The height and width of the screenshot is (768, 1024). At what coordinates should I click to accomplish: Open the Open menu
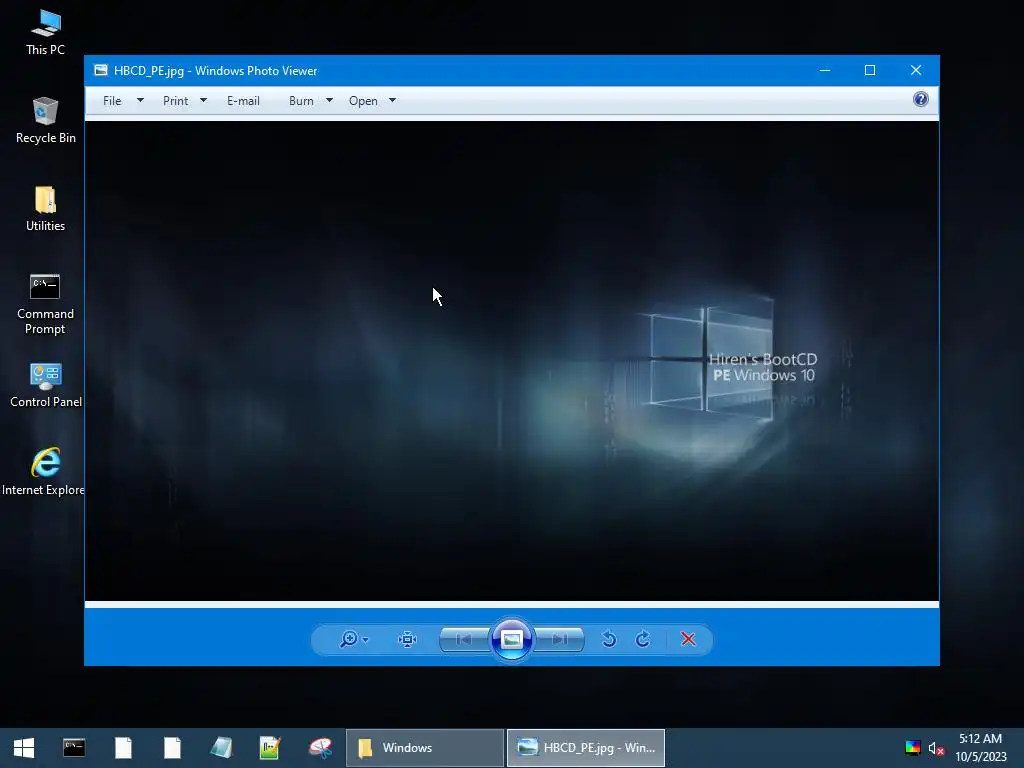363,101
